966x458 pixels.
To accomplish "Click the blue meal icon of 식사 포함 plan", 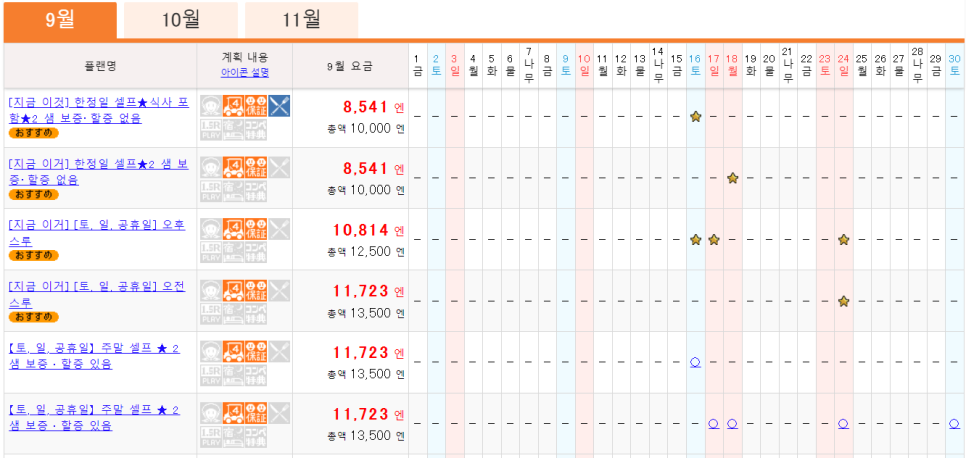I will 279,106.
